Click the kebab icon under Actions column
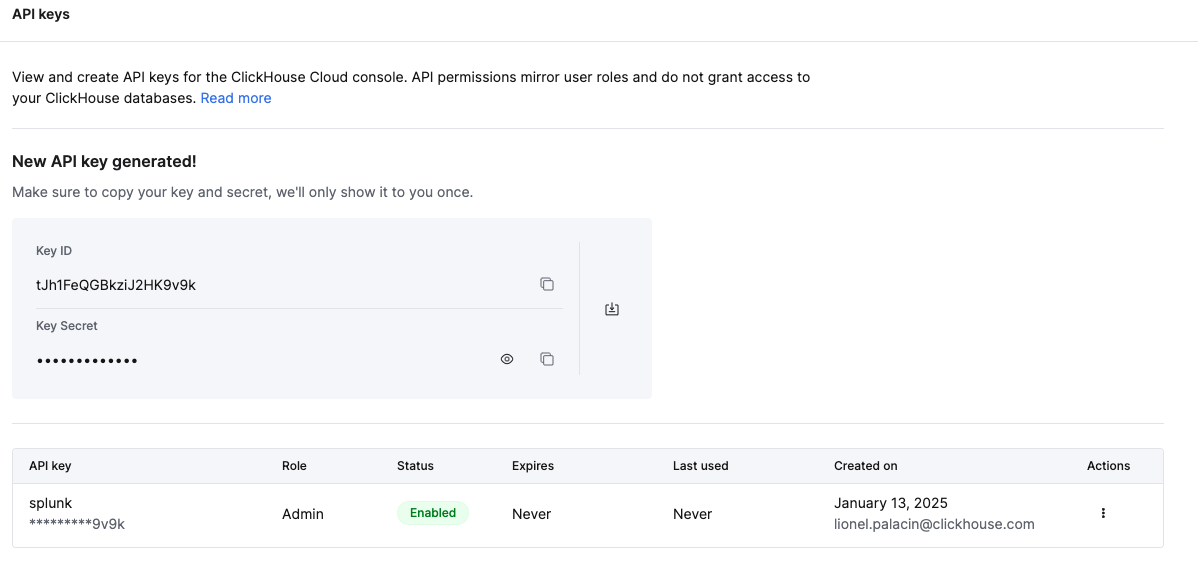The height and width of the screenshot is (583, 1198). pos(1102,512)
